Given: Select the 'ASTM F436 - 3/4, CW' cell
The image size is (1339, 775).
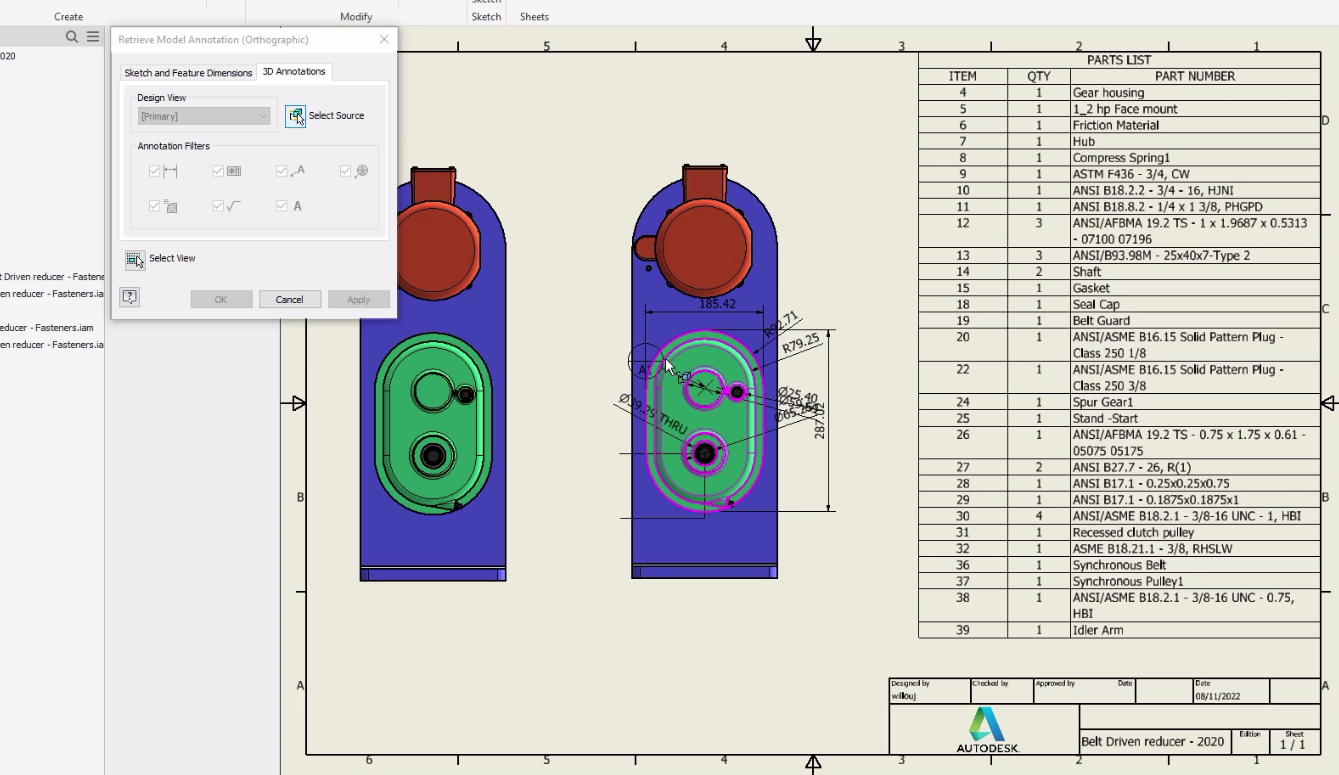Looking at the screenshot, I should pos(1195,174).
